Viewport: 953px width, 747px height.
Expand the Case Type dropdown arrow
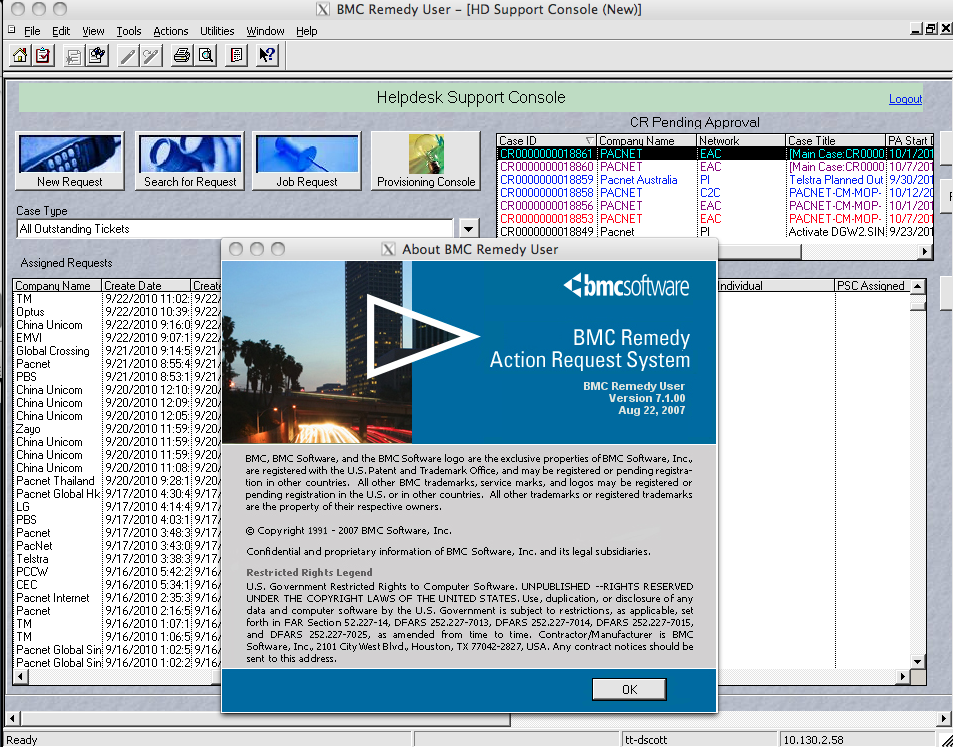(468, 229)
